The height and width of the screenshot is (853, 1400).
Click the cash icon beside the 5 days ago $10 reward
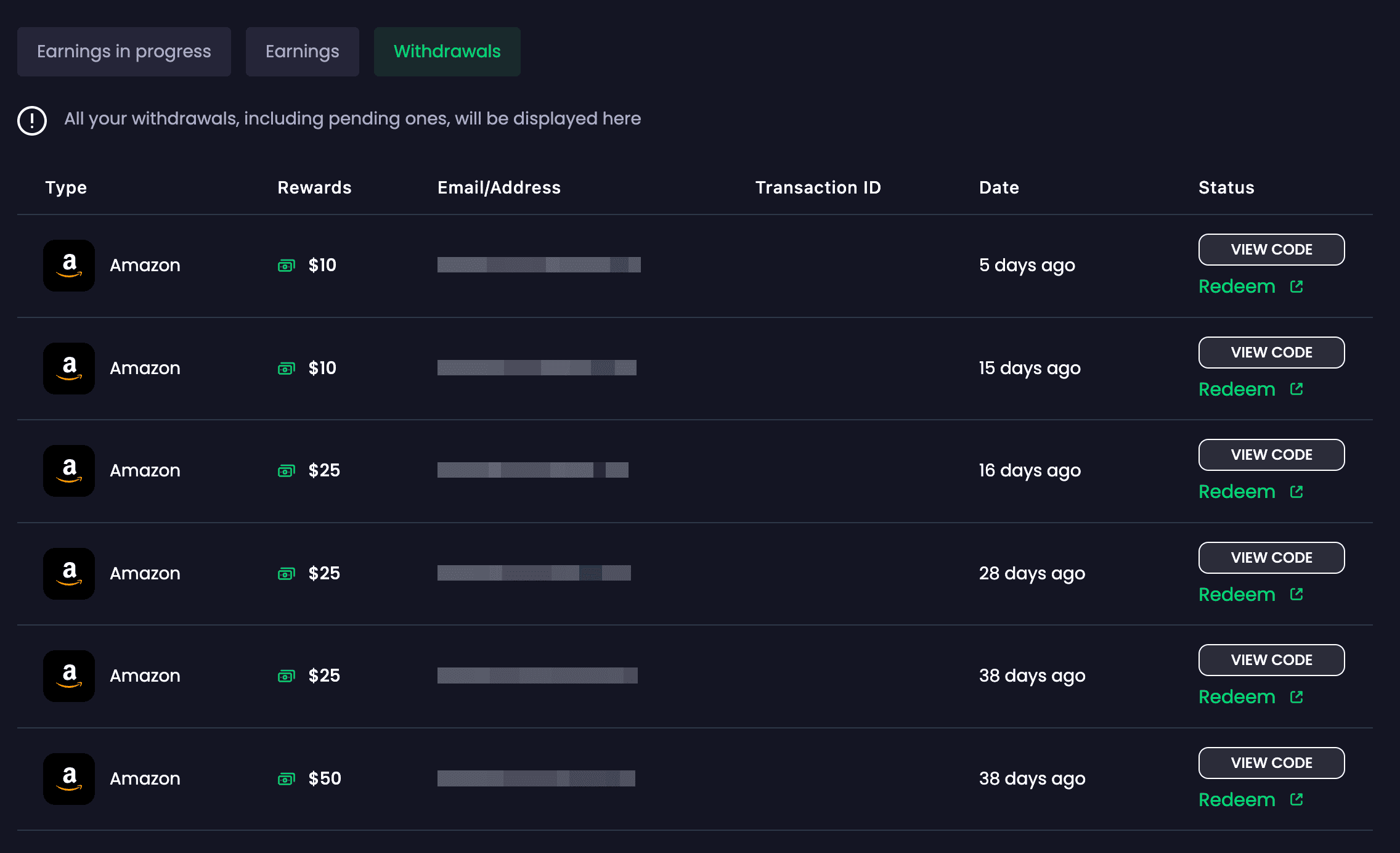[x=287, y=266]
